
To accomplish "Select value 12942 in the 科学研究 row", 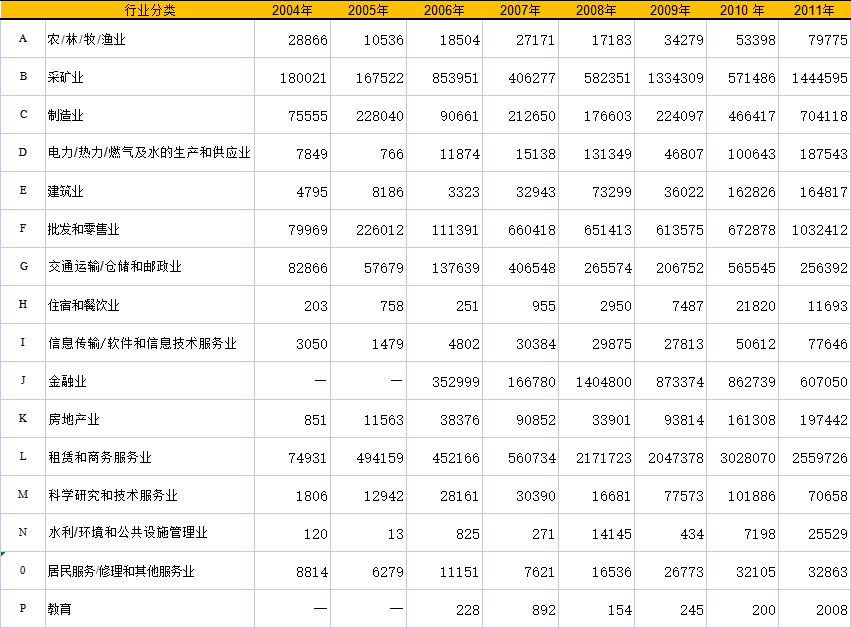I will coord(369,494).
